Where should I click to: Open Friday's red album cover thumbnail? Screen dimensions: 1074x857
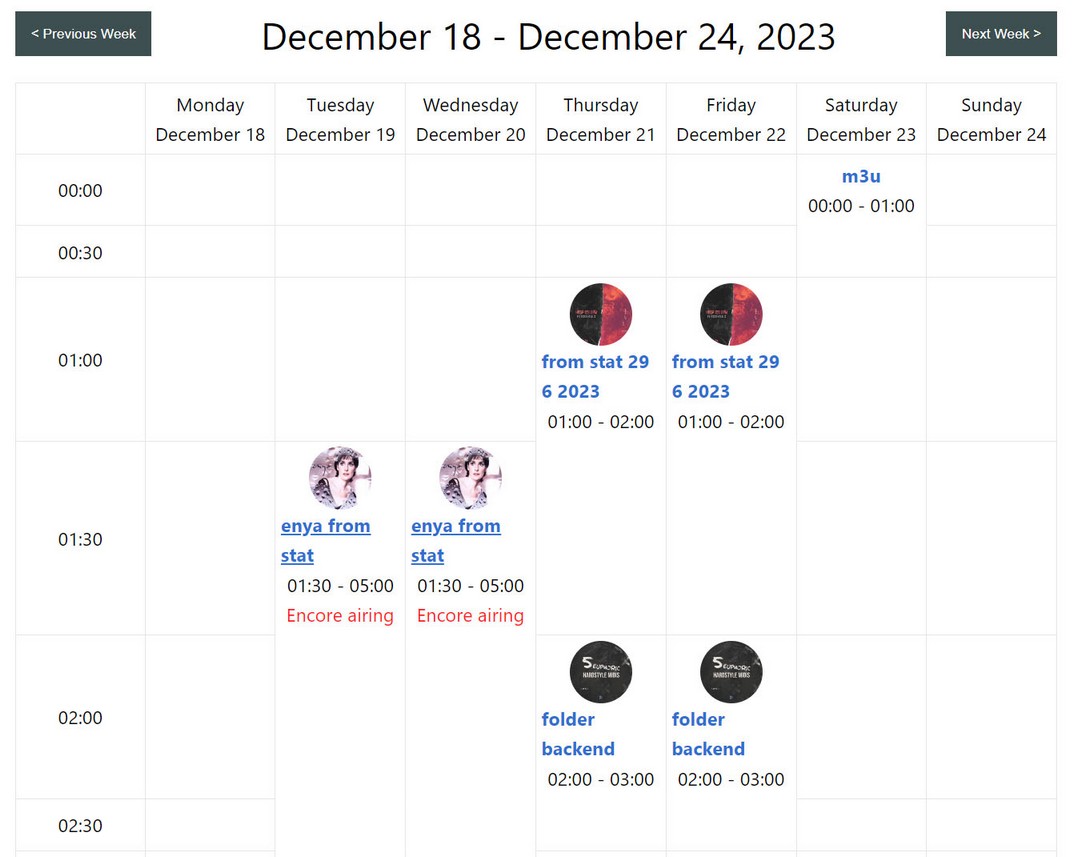point(731,314)
